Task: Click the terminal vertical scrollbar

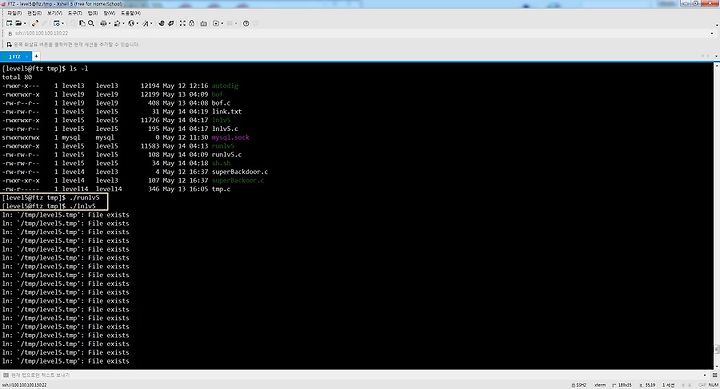Action: 717,216
